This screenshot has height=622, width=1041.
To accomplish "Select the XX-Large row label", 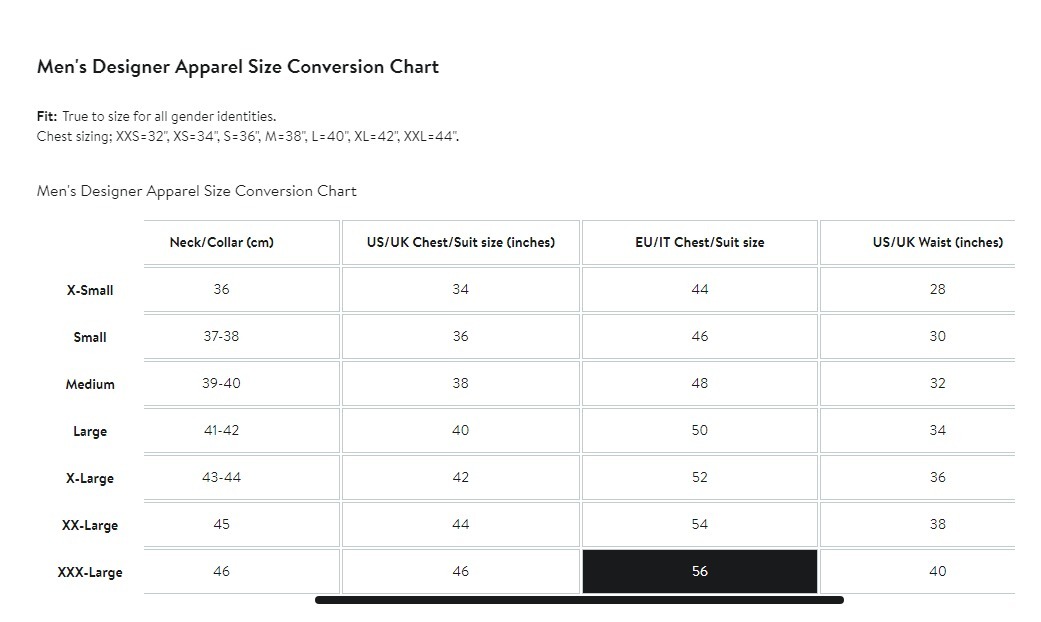I will click(90, 525).
